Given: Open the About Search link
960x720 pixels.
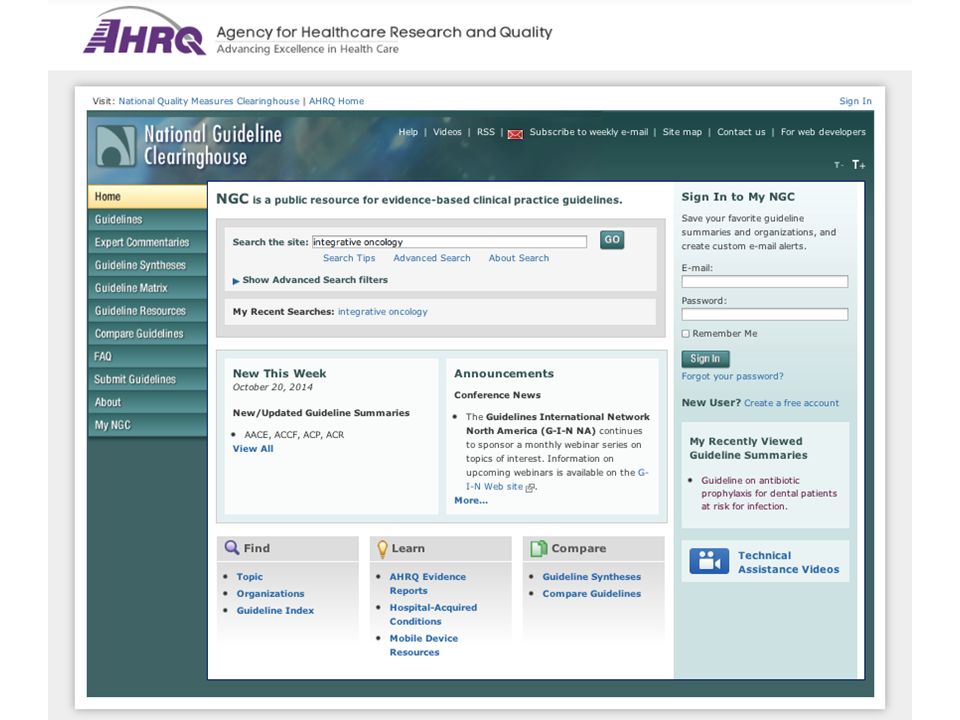Looking at the screenshot, I should pos(519,258).
